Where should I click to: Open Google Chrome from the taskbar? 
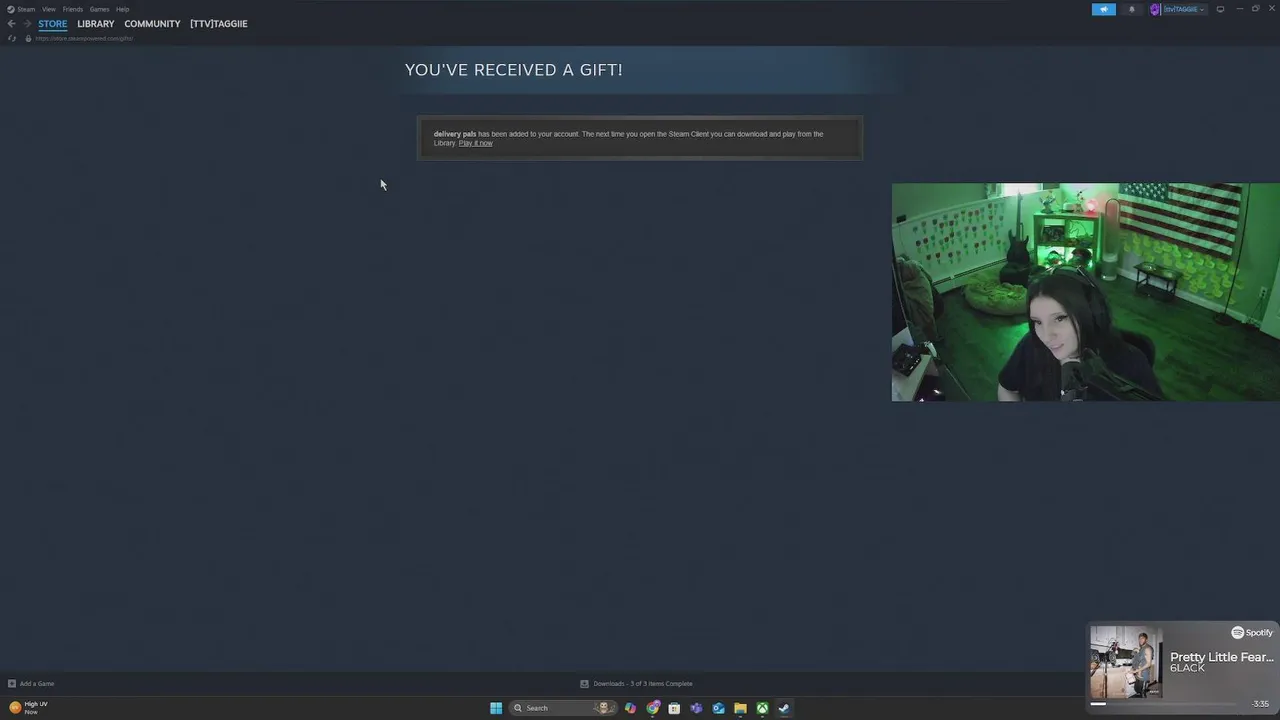pos(652,708)
